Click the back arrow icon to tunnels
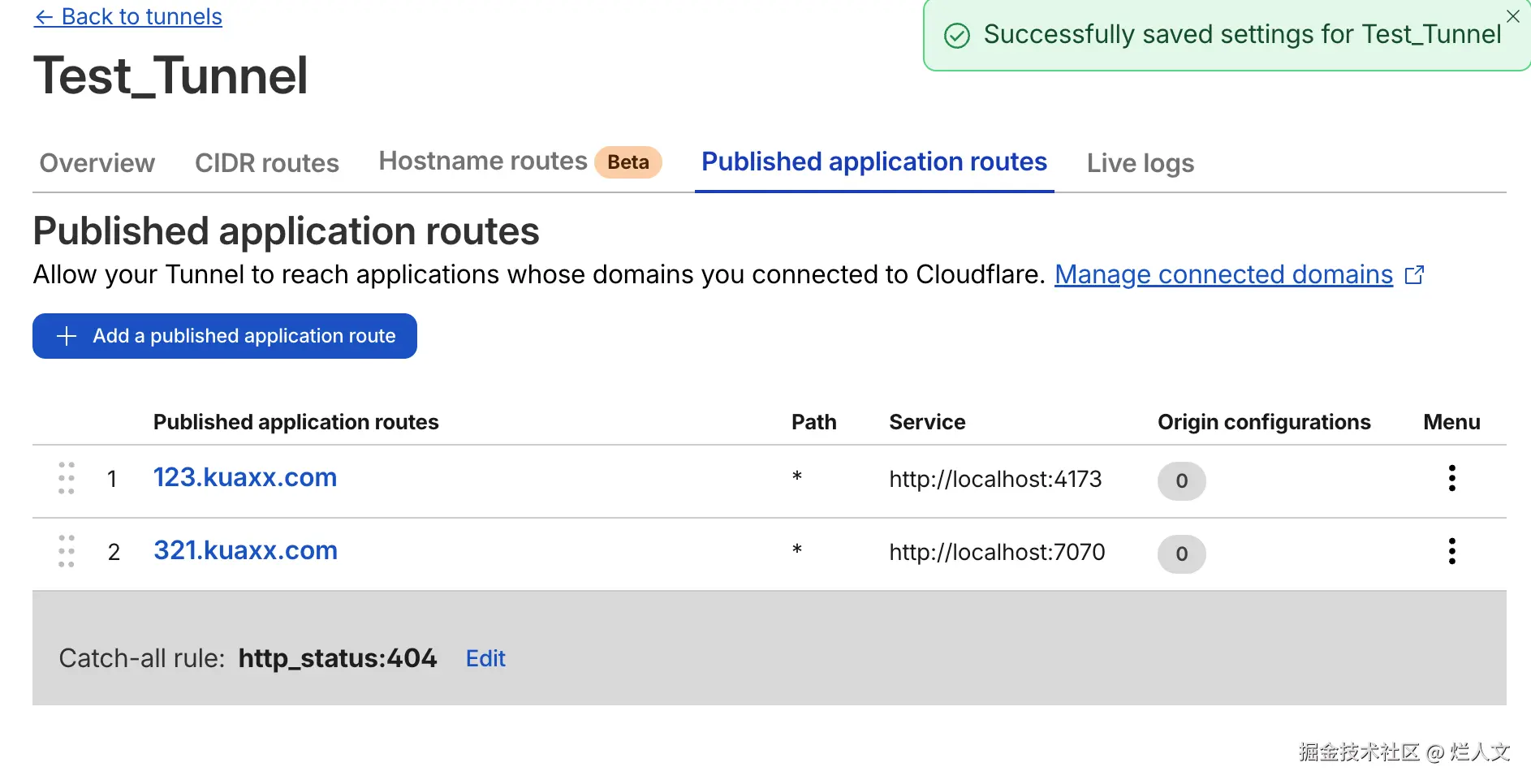Image resolution: width=1531 pixels, height=784 pixels. [44, 17]
